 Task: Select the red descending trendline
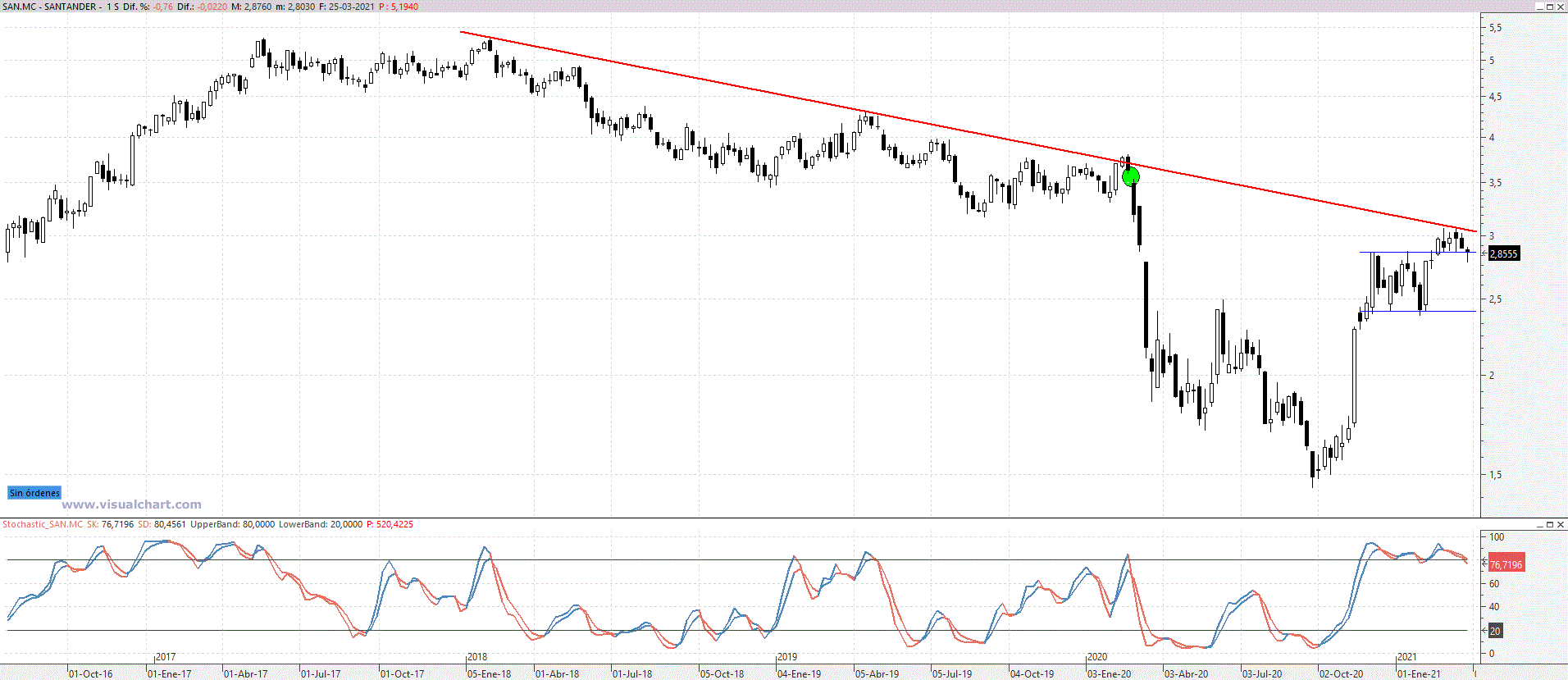tap(738, 88)
